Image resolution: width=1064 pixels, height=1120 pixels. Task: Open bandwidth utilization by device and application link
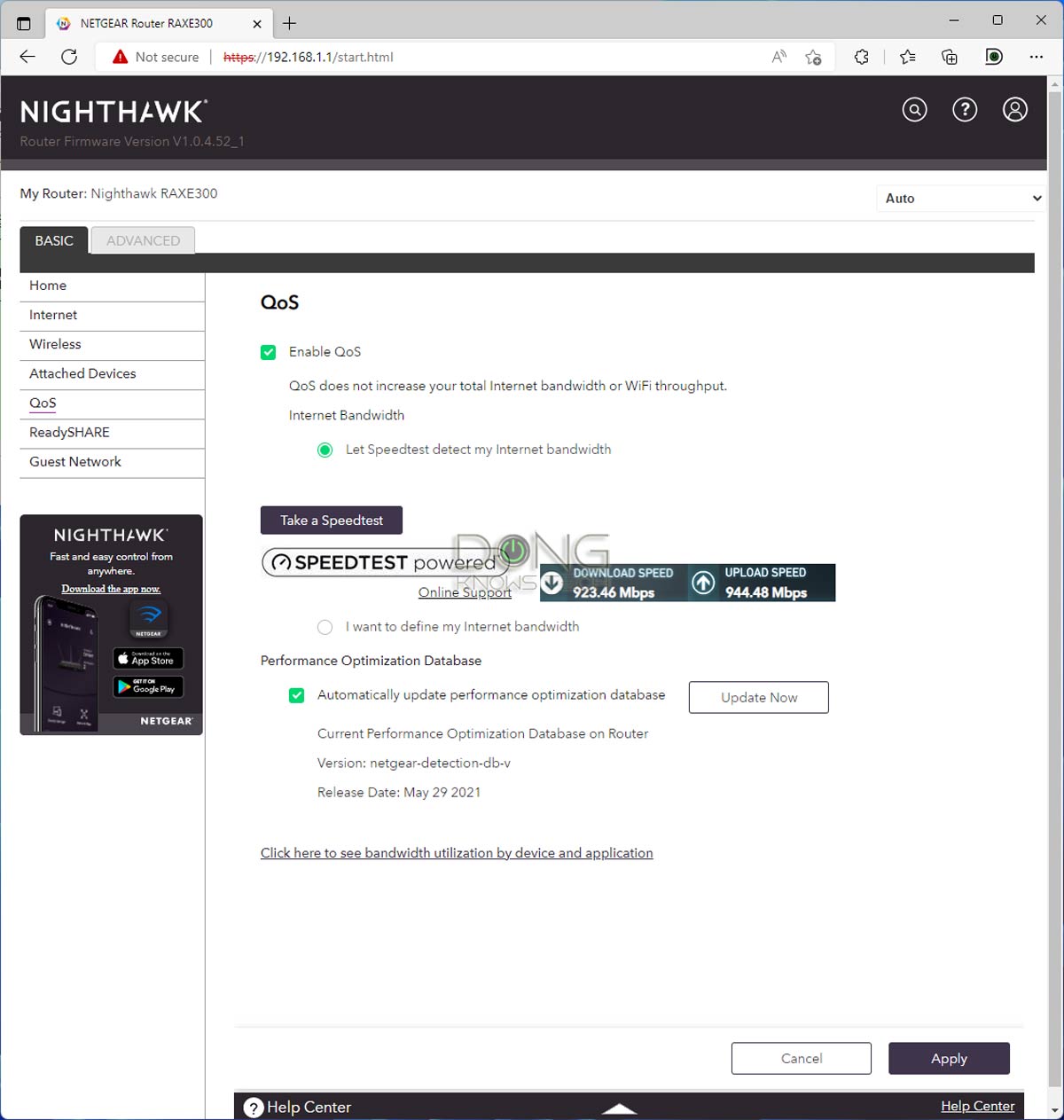pos(457,853)
